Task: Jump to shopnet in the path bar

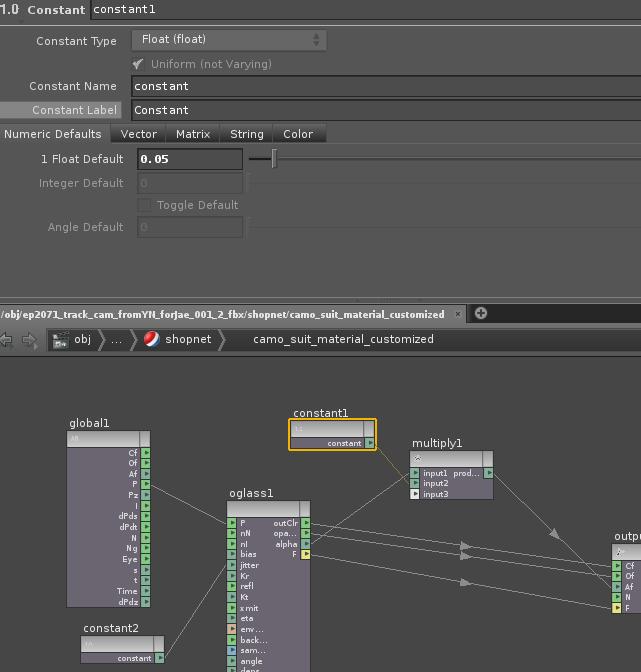Action: [x=177, y=339]
